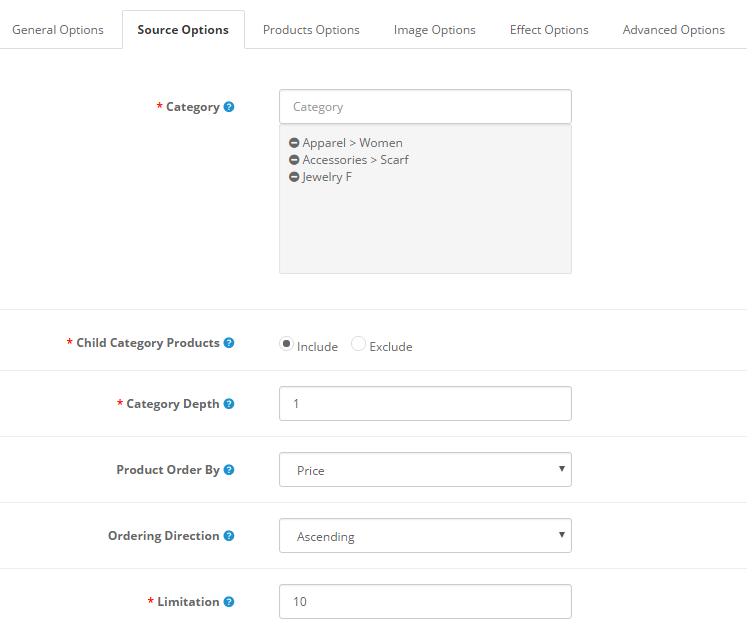Click the Category Depth help icon
Viewport: 747px width, 633px height.
[229, 404]
